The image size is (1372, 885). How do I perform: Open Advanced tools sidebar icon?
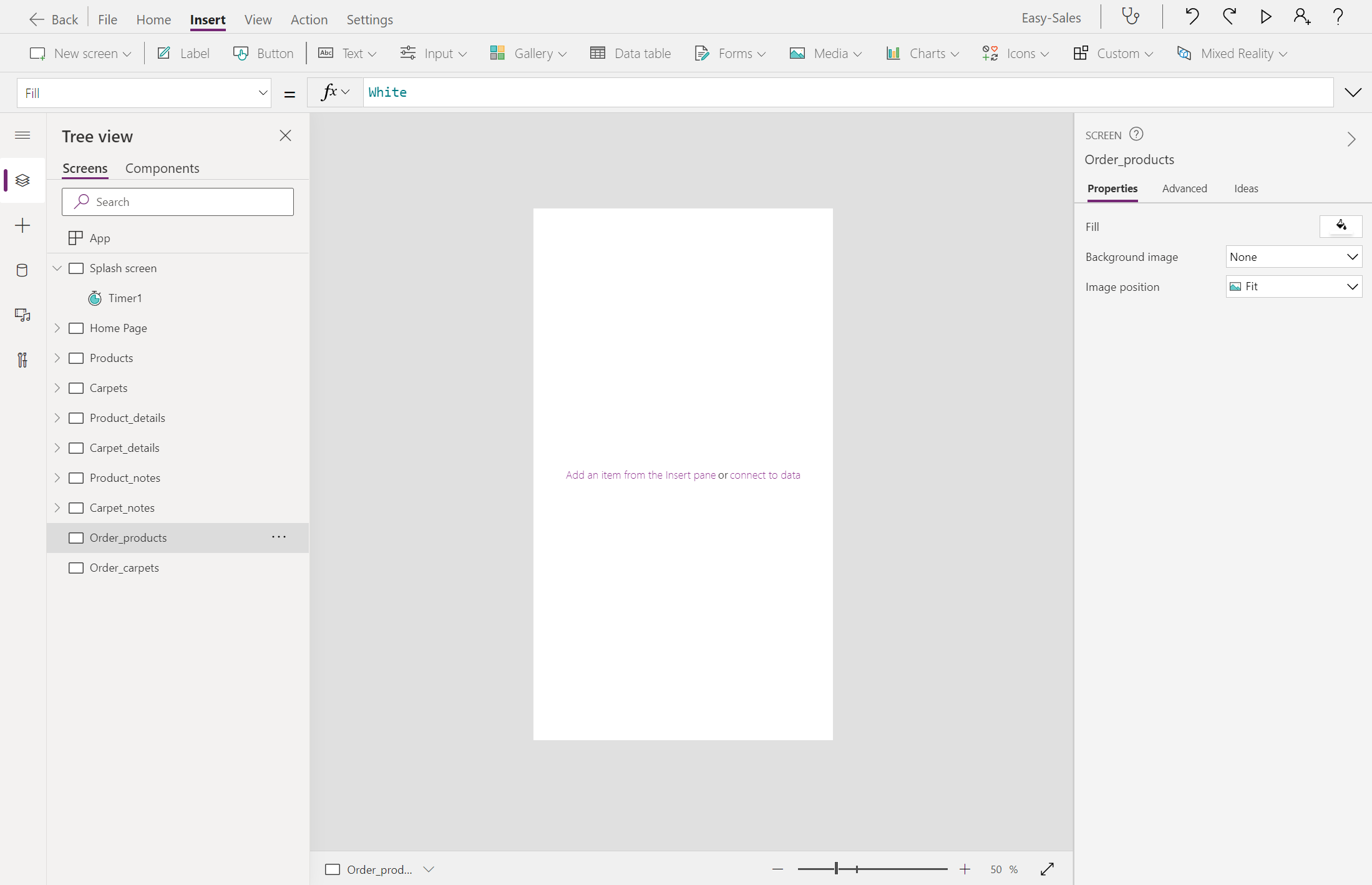[x=22, y=360]
